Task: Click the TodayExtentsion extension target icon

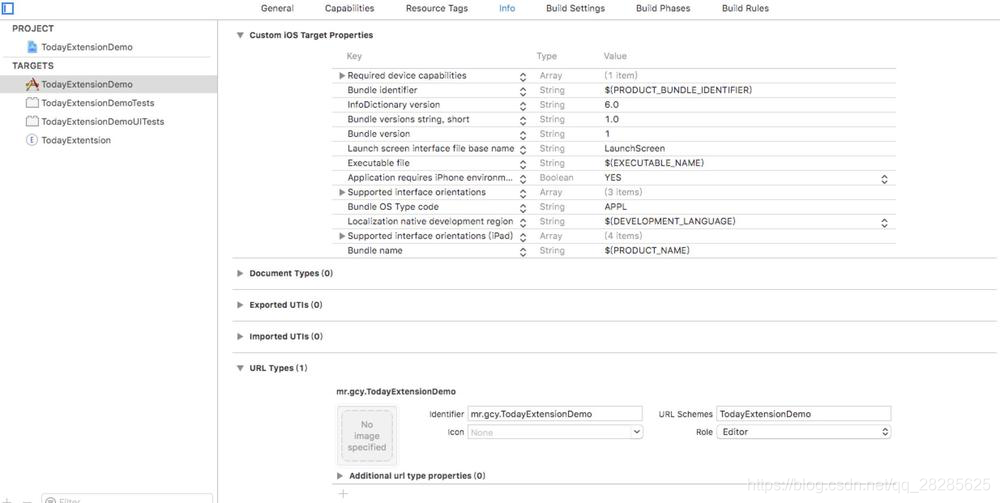Action: (32, 140)
